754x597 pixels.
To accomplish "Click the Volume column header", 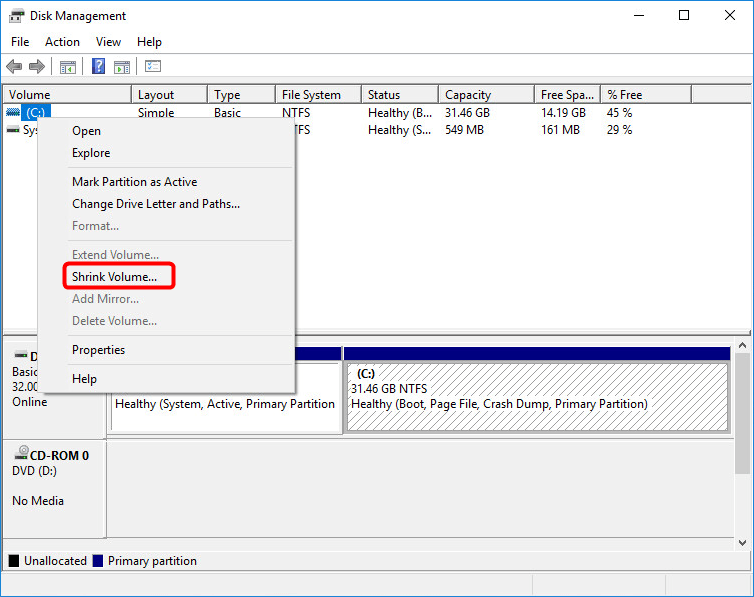I will [67, 95].
